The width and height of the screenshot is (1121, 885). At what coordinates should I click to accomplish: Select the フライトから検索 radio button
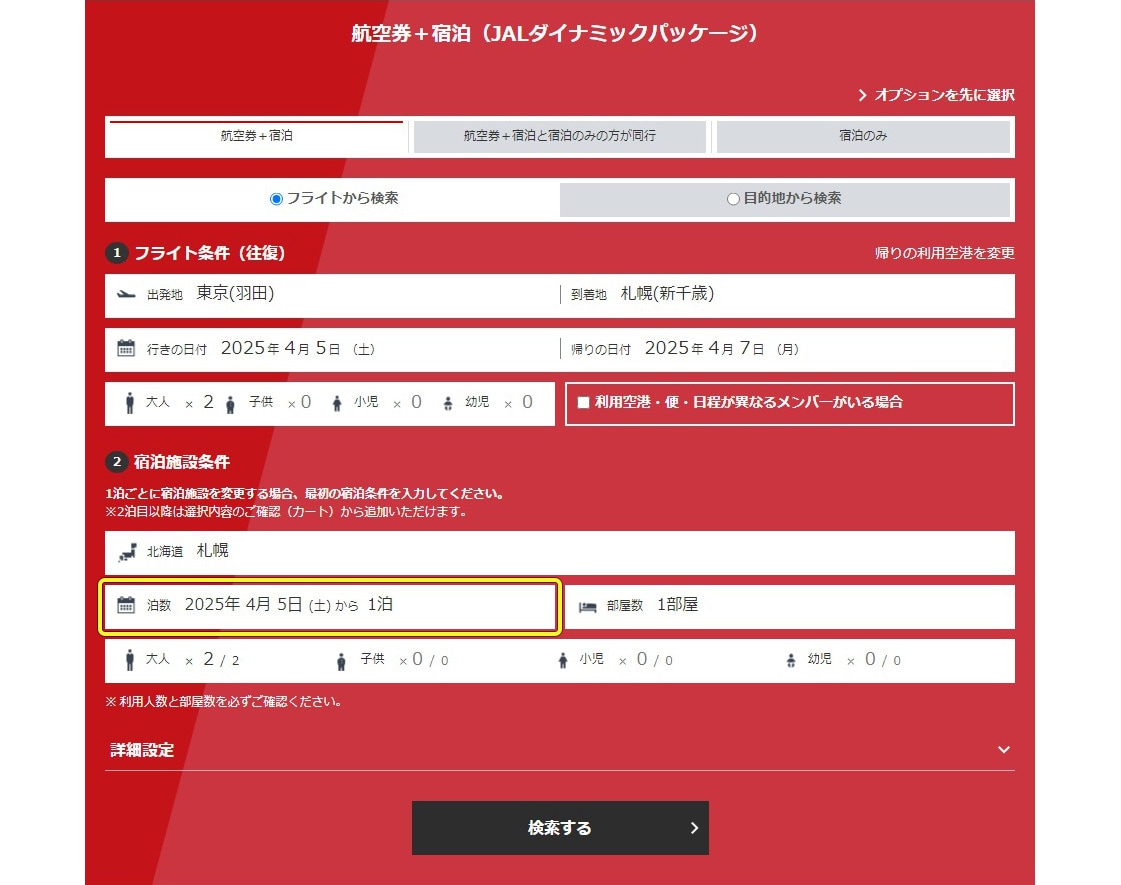point(276,199)
